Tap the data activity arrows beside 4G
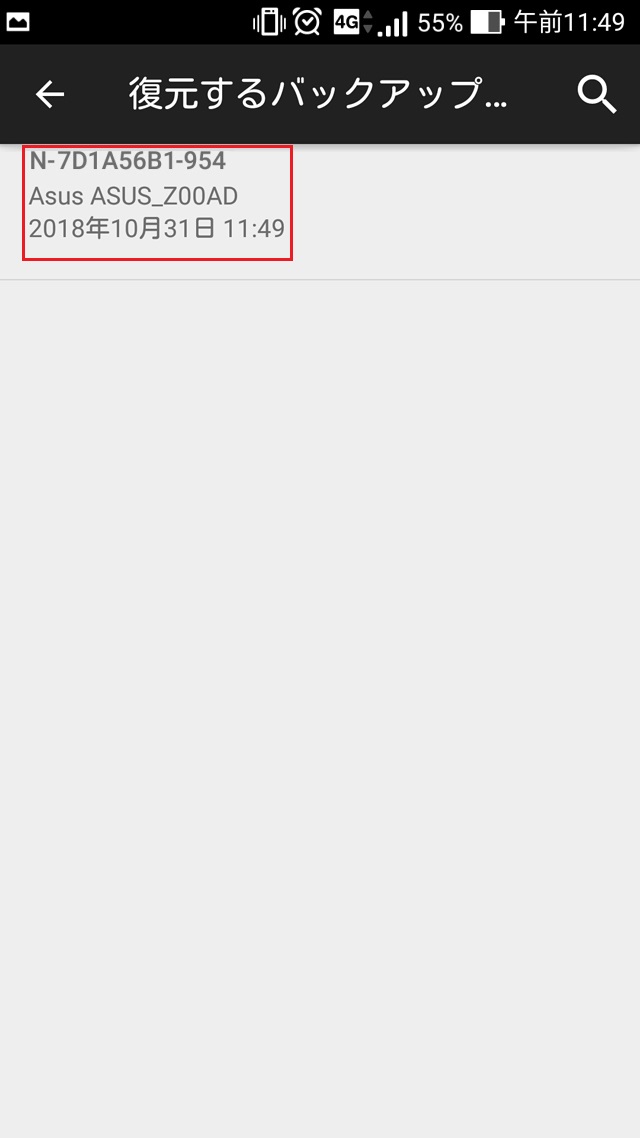 click(x=368, y=22)
